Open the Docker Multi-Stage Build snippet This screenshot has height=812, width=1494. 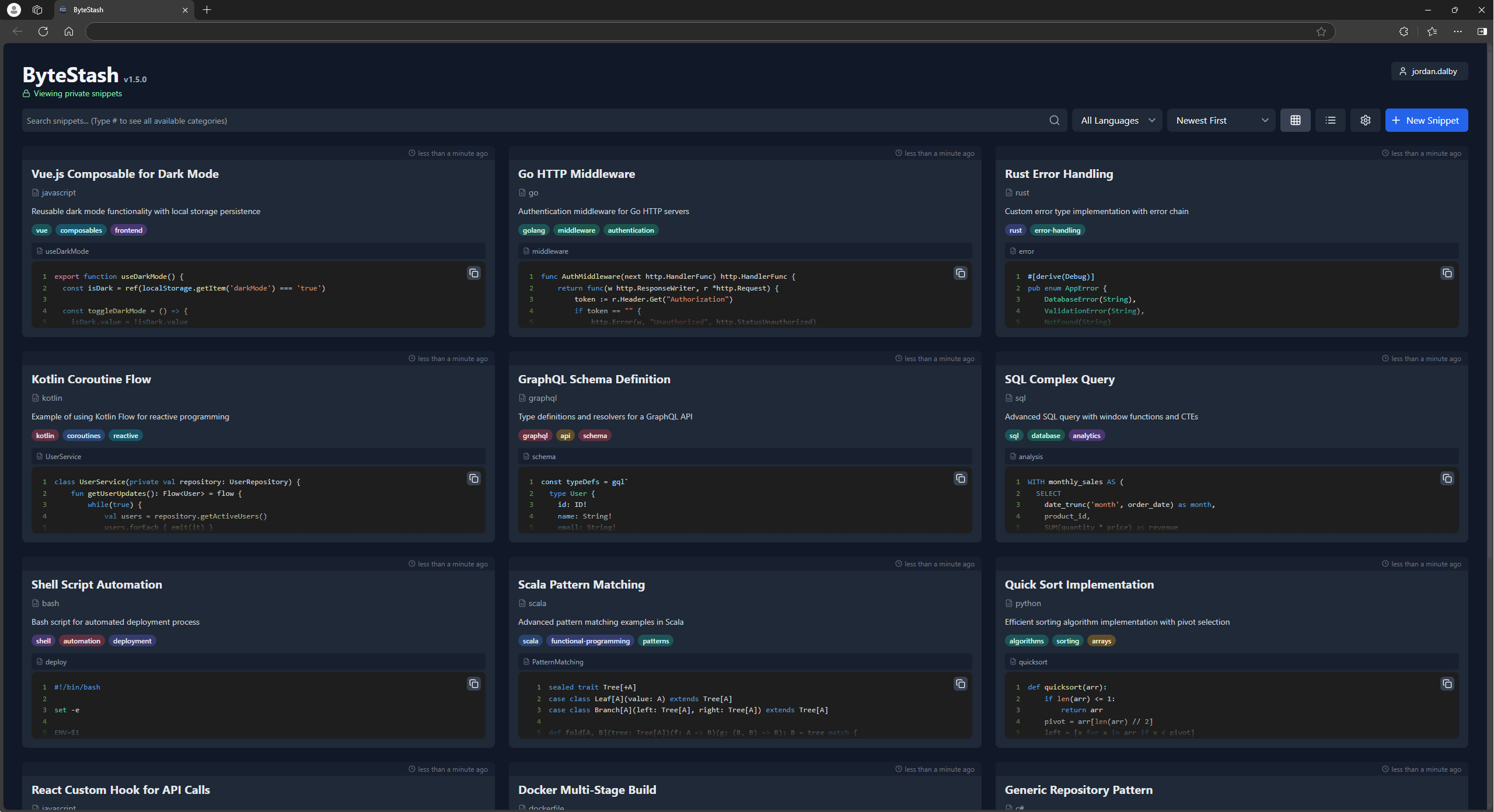point(587,790)
